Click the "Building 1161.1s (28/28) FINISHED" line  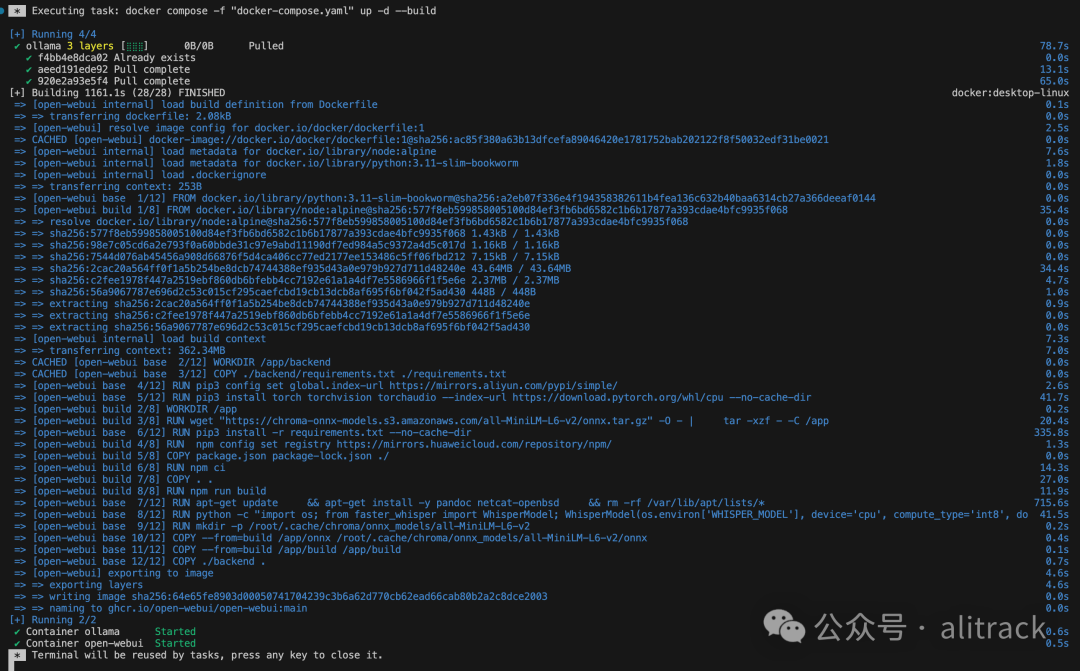click(x=117, y=92)
